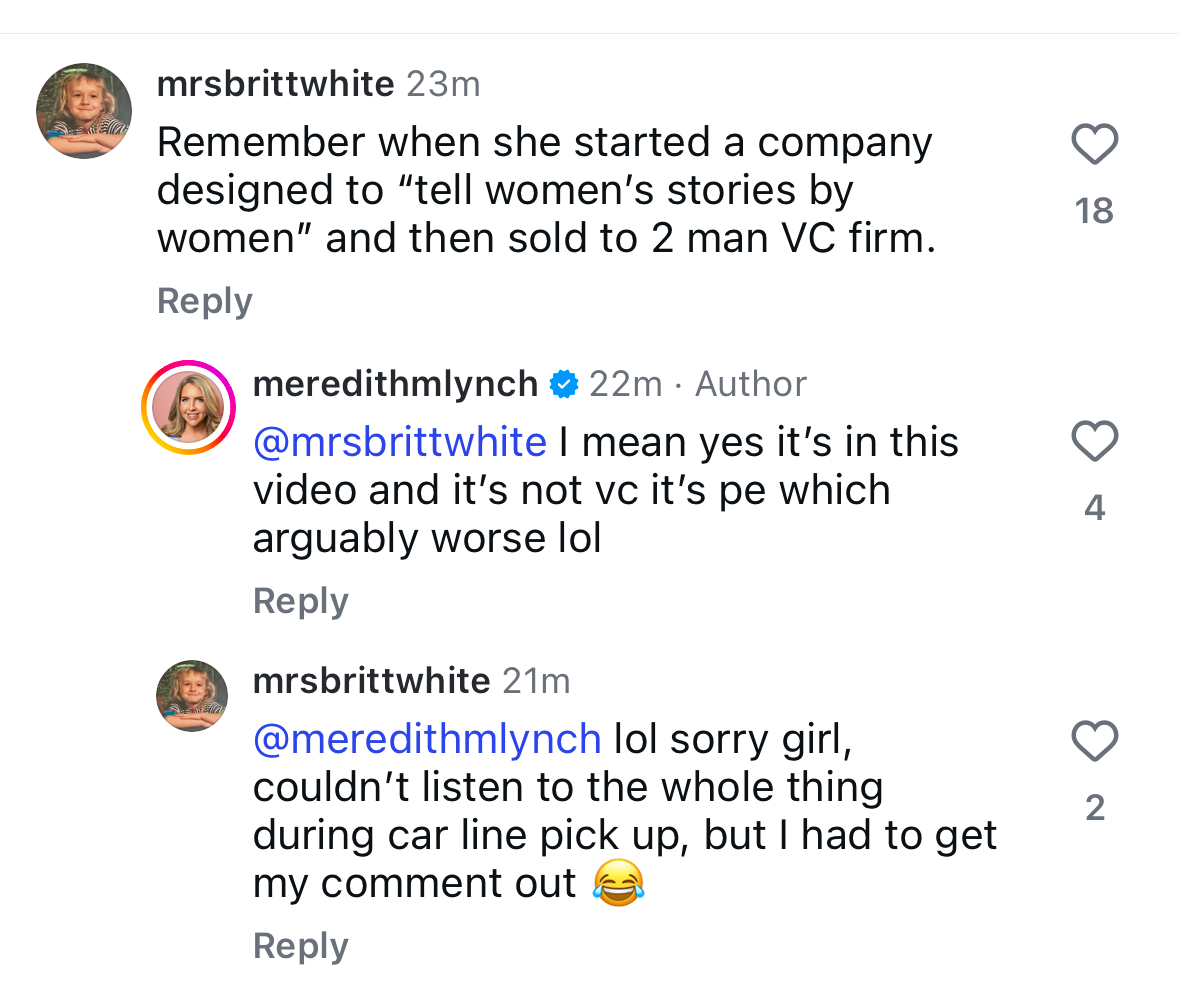The width and height of the screenshot is (1179, 987).
Task: Reply to the 21m comment by mrsbrittwhite
Action: (x=301, y=946)
